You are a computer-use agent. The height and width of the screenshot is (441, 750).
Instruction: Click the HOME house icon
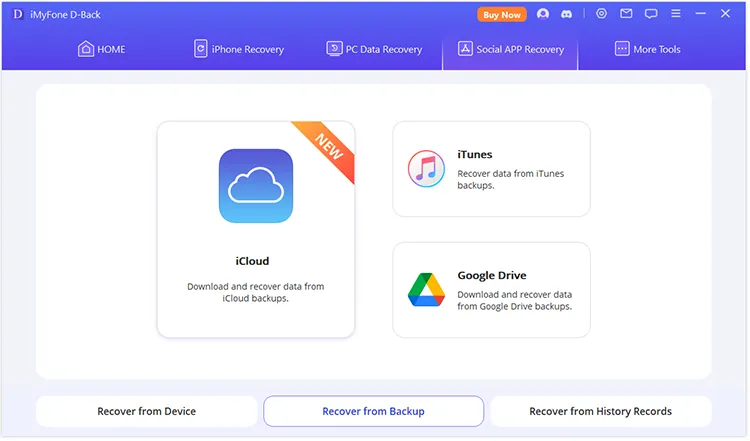coord(86,49)
